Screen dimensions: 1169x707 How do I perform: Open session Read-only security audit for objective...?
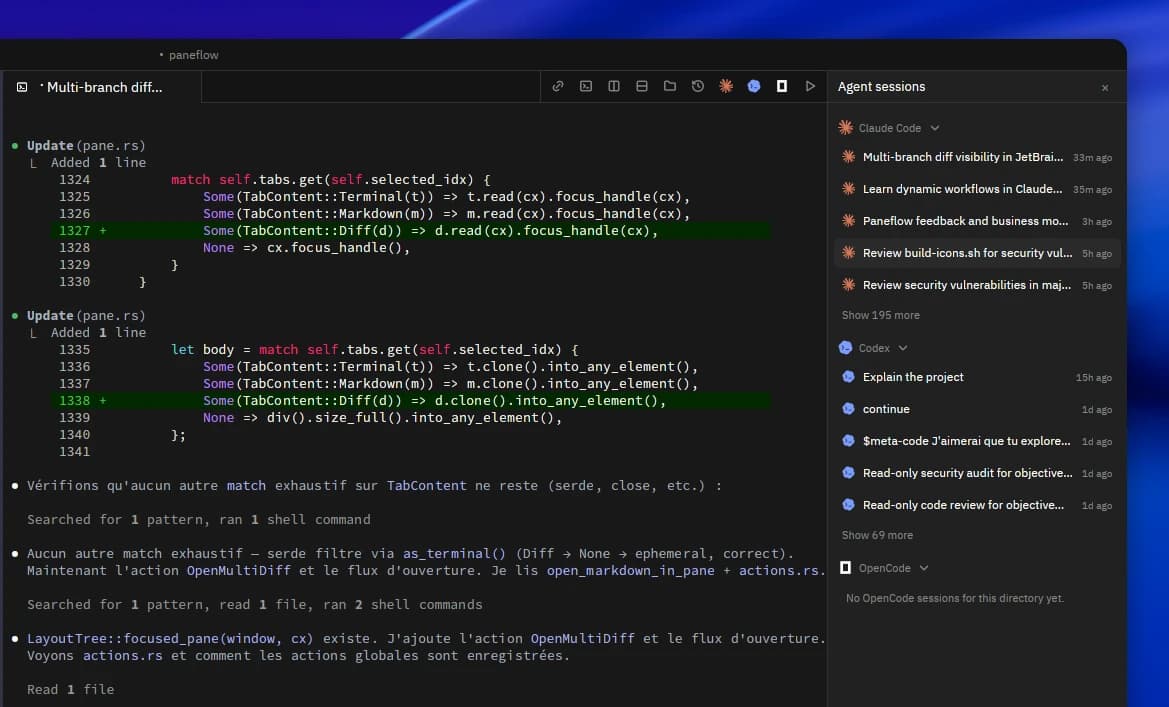[x=977, y=474]
